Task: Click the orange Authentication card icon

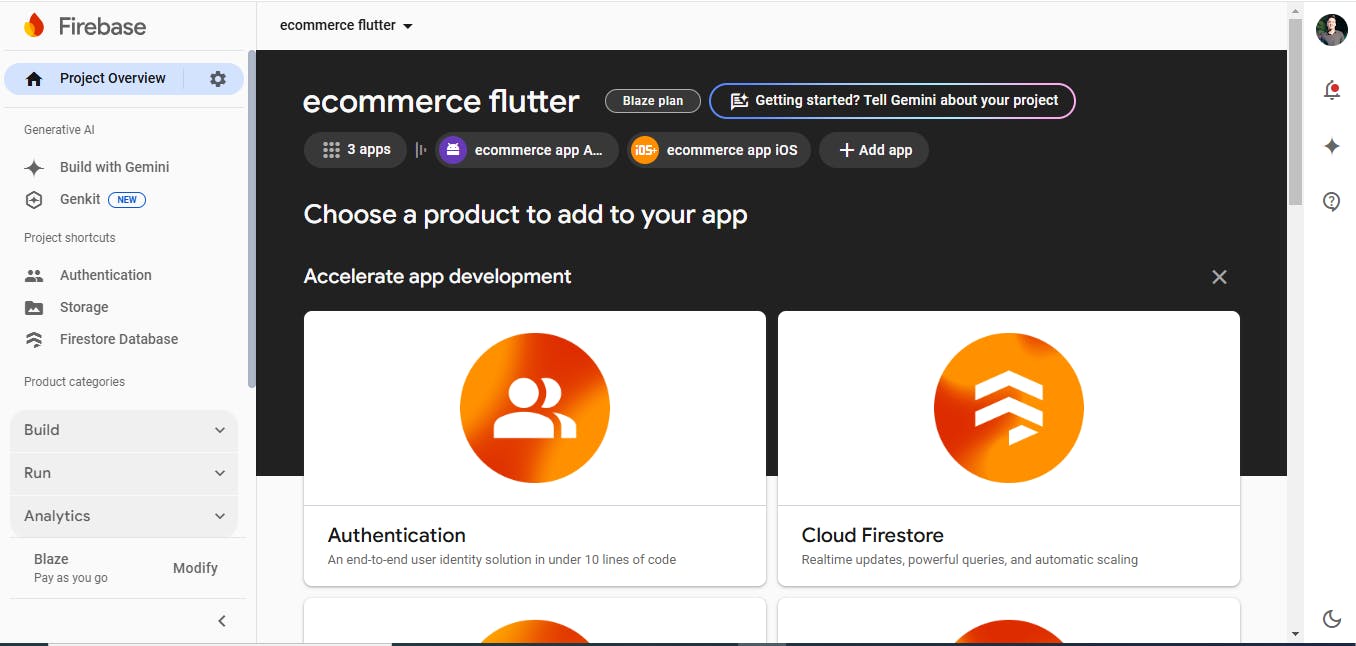Action: pyautogui.click(x=535, y=408)
